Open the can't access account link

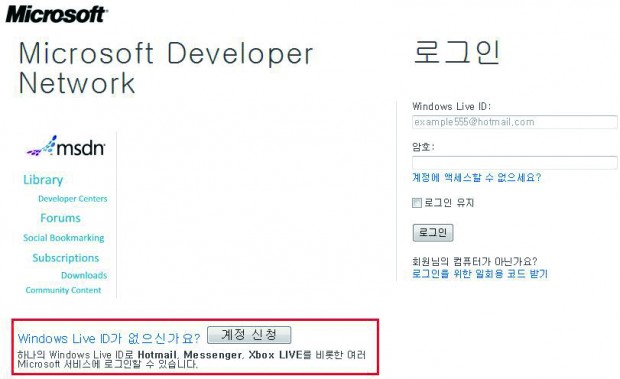[x=476, y=177]
